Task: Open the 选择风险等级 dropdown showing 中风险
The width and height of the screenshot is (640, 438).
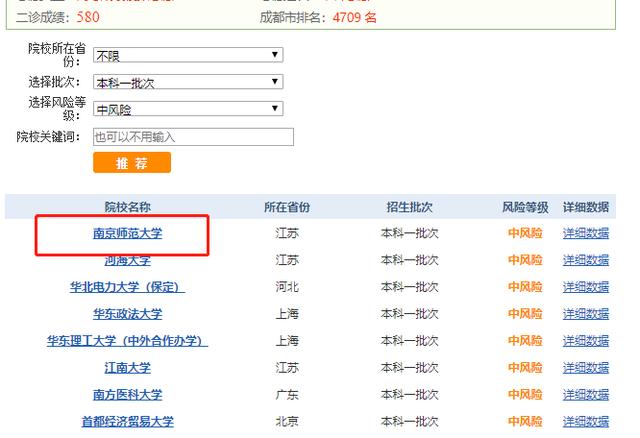Action: click(188, 109)
